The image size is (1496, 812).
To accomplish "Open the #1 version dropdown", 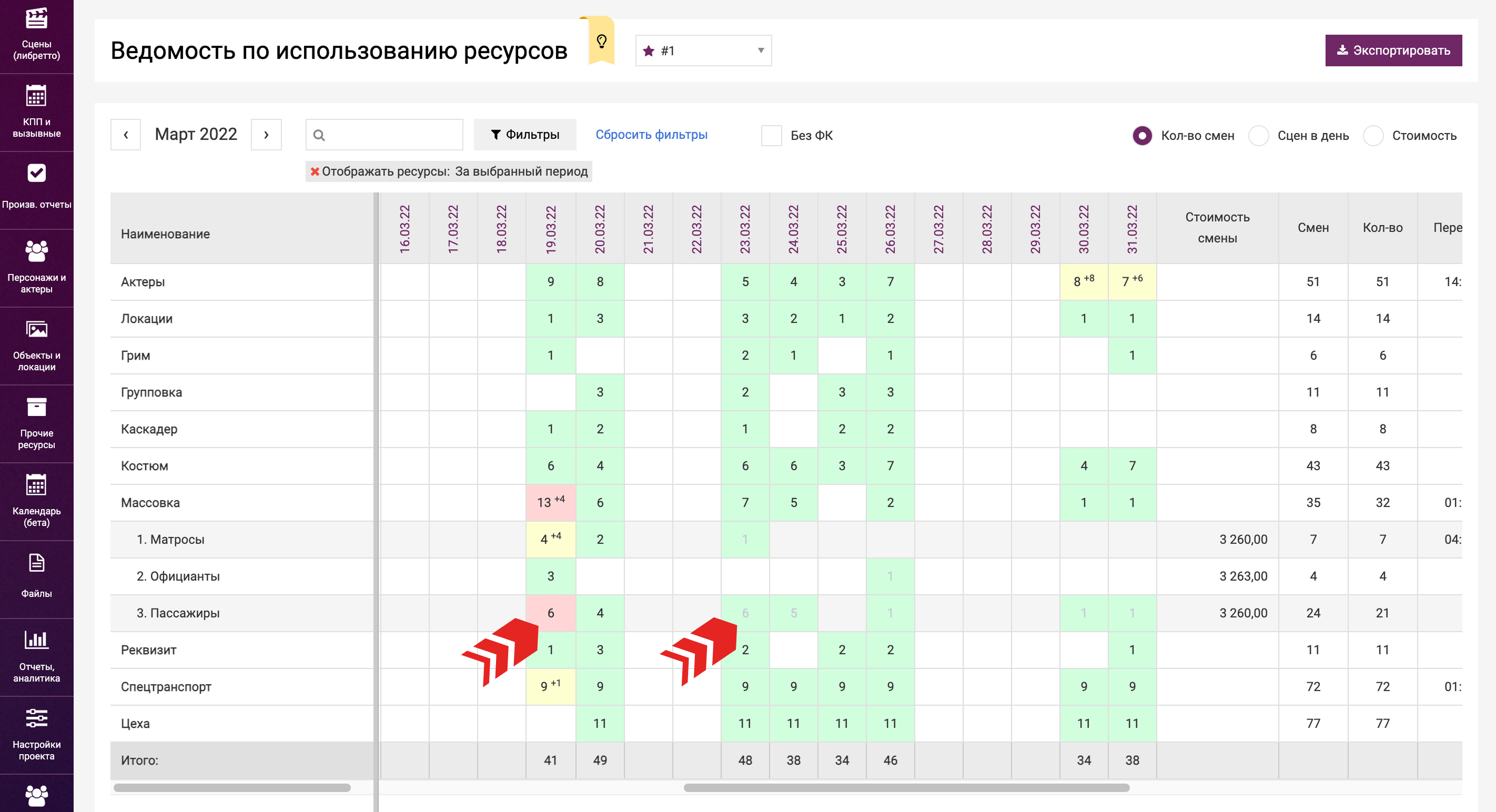I will point(703,50).
